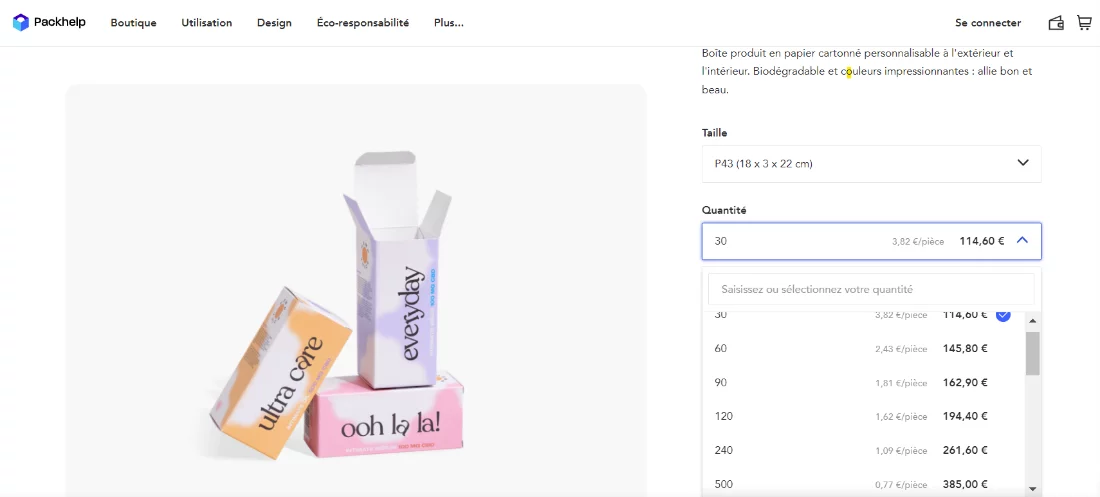Click the Se connecter link
Viewport: 1100px width, 497px height.
[988, 23]
